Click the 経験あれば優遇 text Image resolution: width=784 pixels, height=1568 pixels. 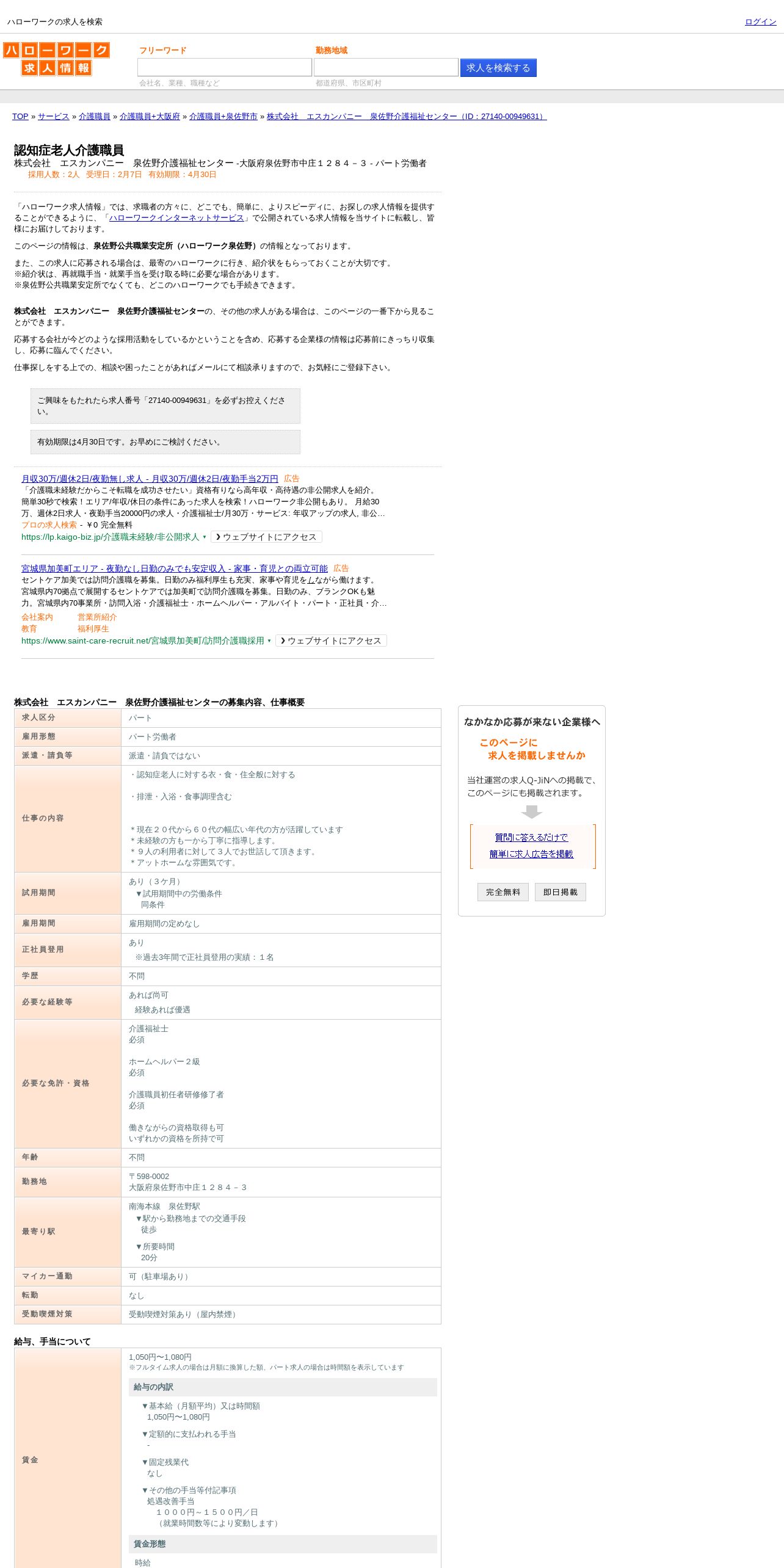pyautogui.click(x=162, y=1010)
